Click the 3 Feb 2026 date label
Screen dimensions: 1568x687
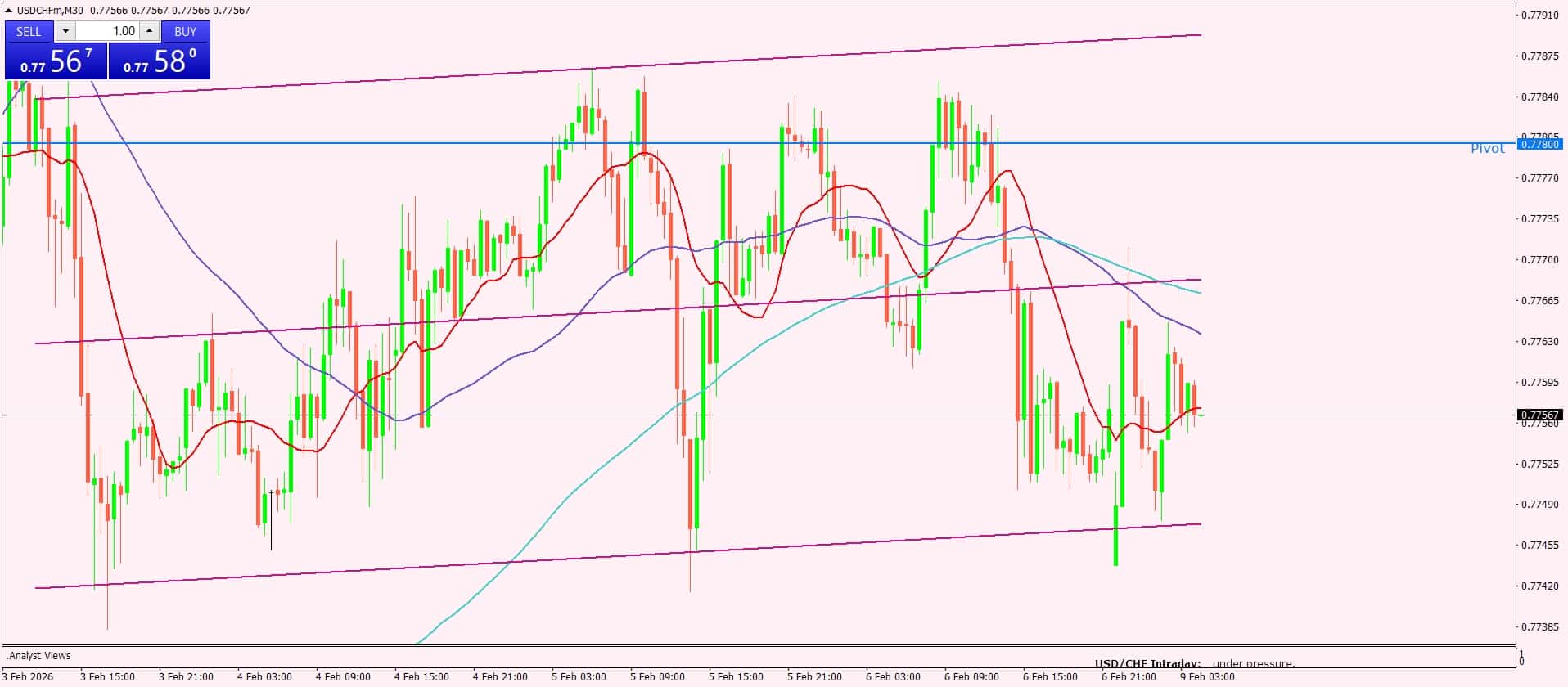[29, 676]
